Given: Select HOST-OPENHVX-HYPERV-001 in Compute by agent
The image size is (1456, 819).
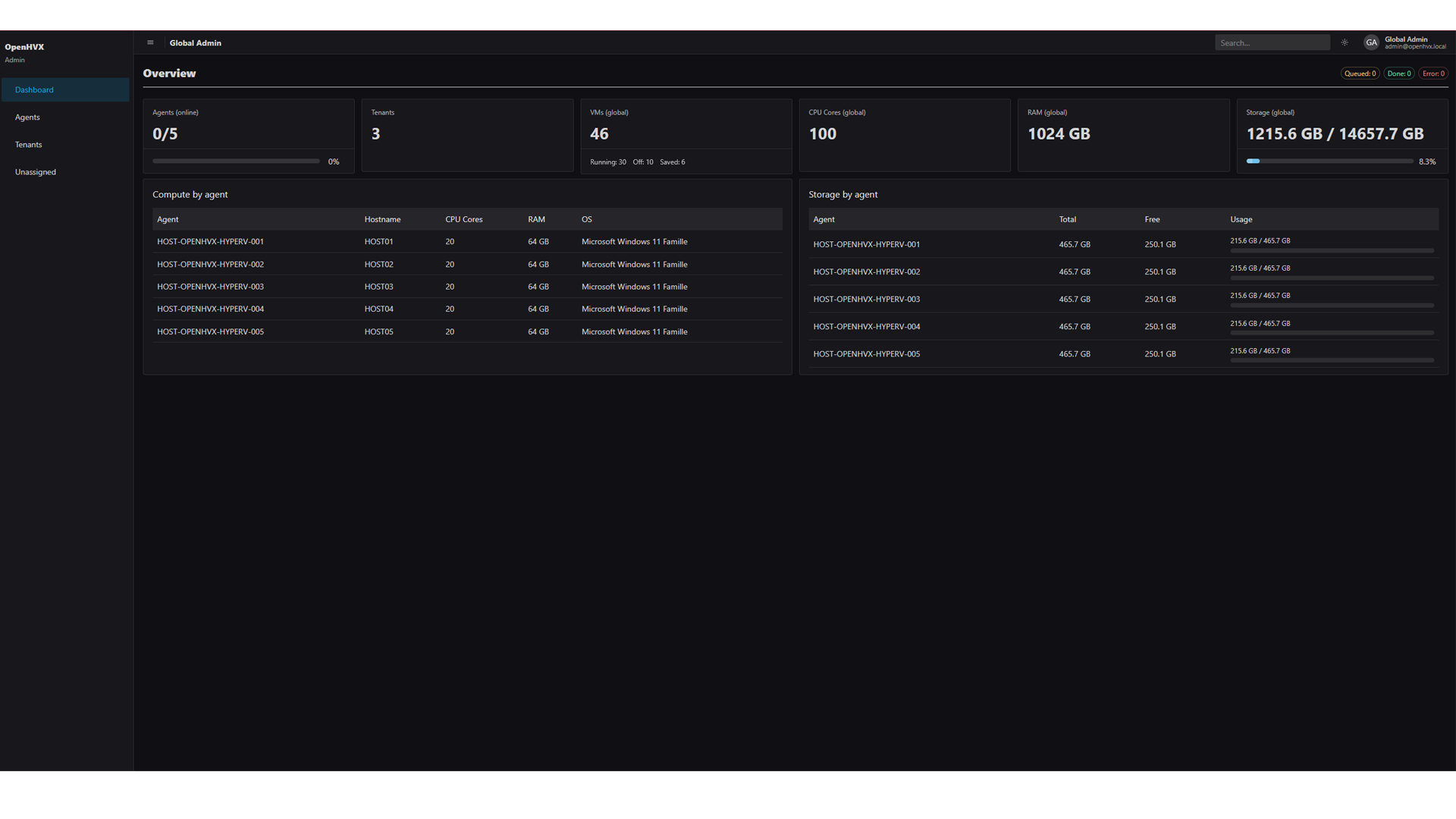Looking at the screenshot, I should 210,241.
